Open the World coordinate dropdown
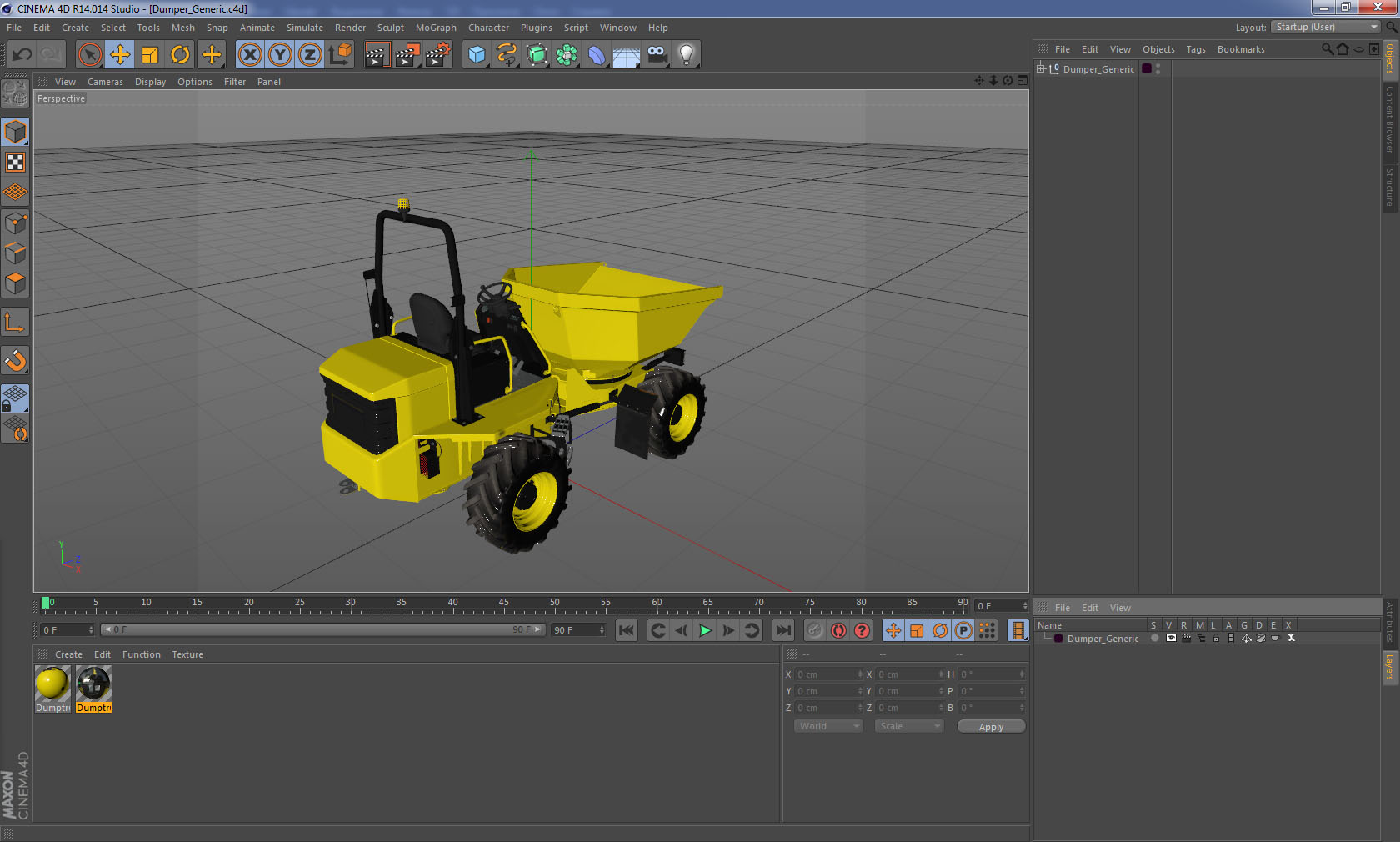 click(828, 726)
